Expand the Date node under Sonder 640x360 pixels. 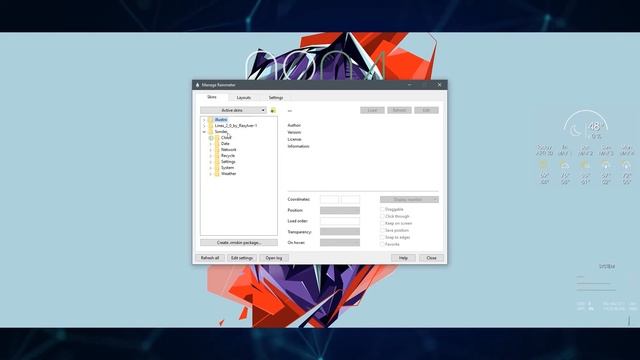click(211, 144)
